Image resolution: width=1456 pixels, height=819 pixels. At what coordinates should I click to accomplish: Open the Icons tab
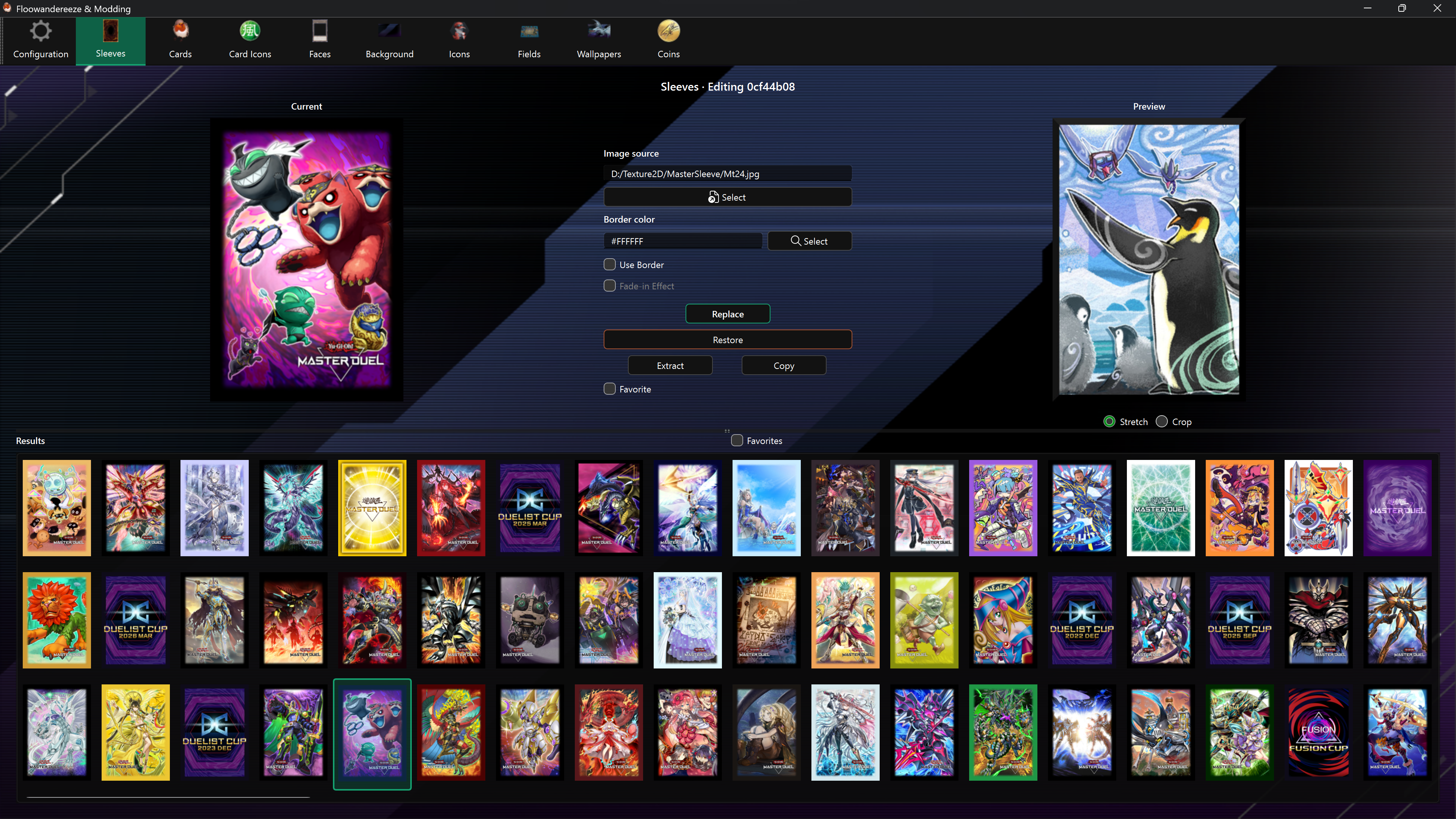click(x=460, y=41)
